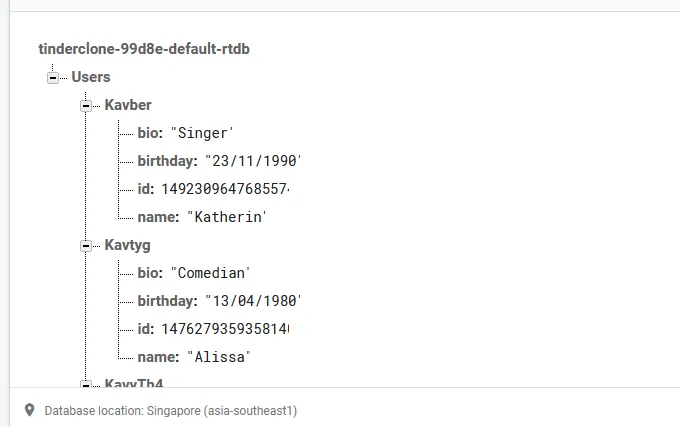
Task: Collapse the Kavber node
Action: [86, 106]
